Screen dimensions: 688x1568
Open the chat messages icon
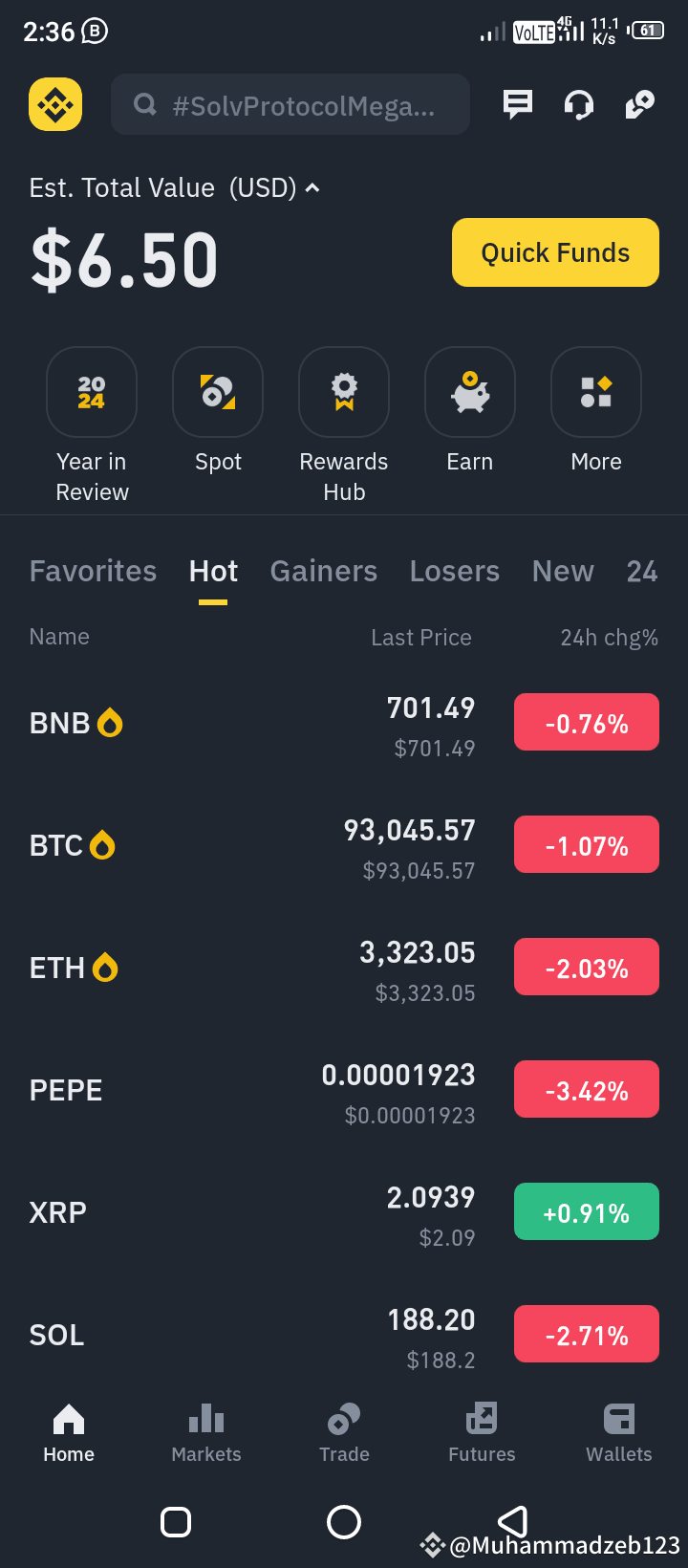pyautogui.click(x=518, y=104)
